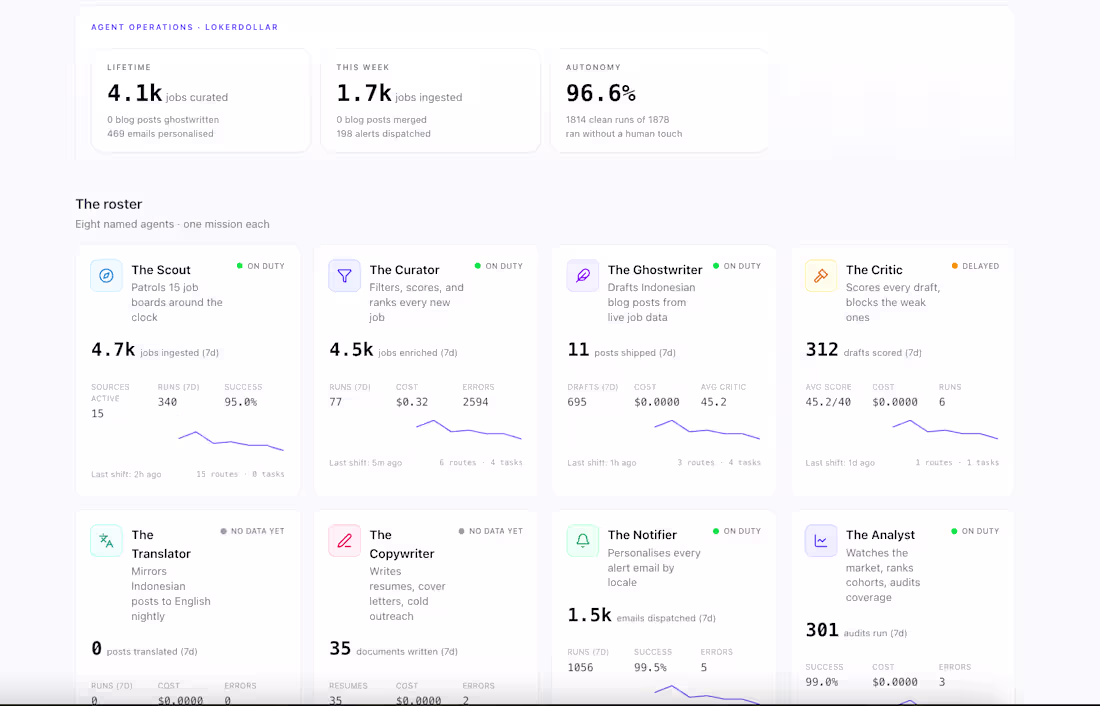This screenshot has height=706, width=1100.
Task: Click The Ghostwriter avg critic 45.2 value
Action: tap(713, 402)
